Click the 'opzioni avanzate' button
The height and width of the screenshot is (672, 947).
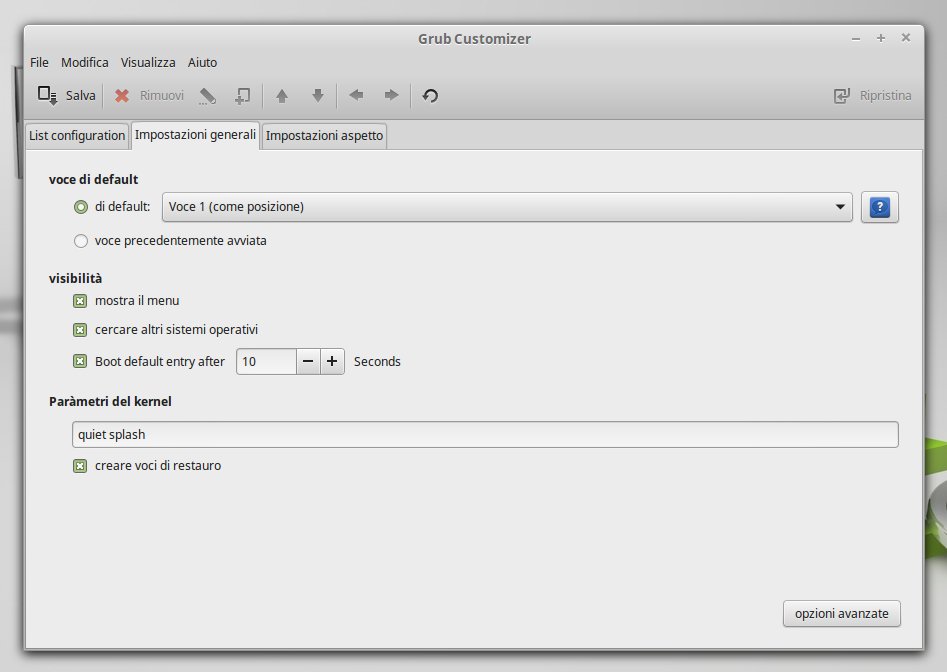pos(841,613)
